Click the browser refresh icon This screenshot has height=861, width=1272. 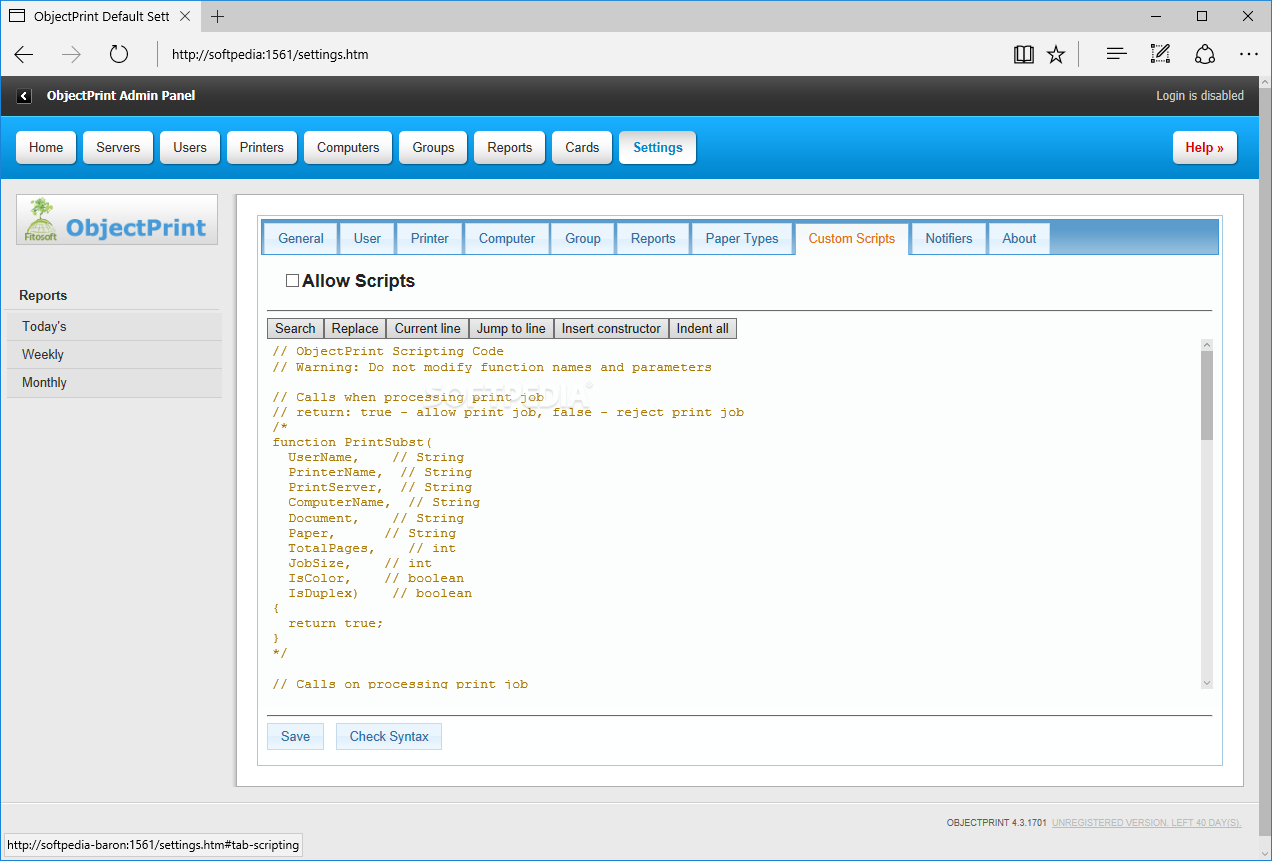(x=119, y=54)
